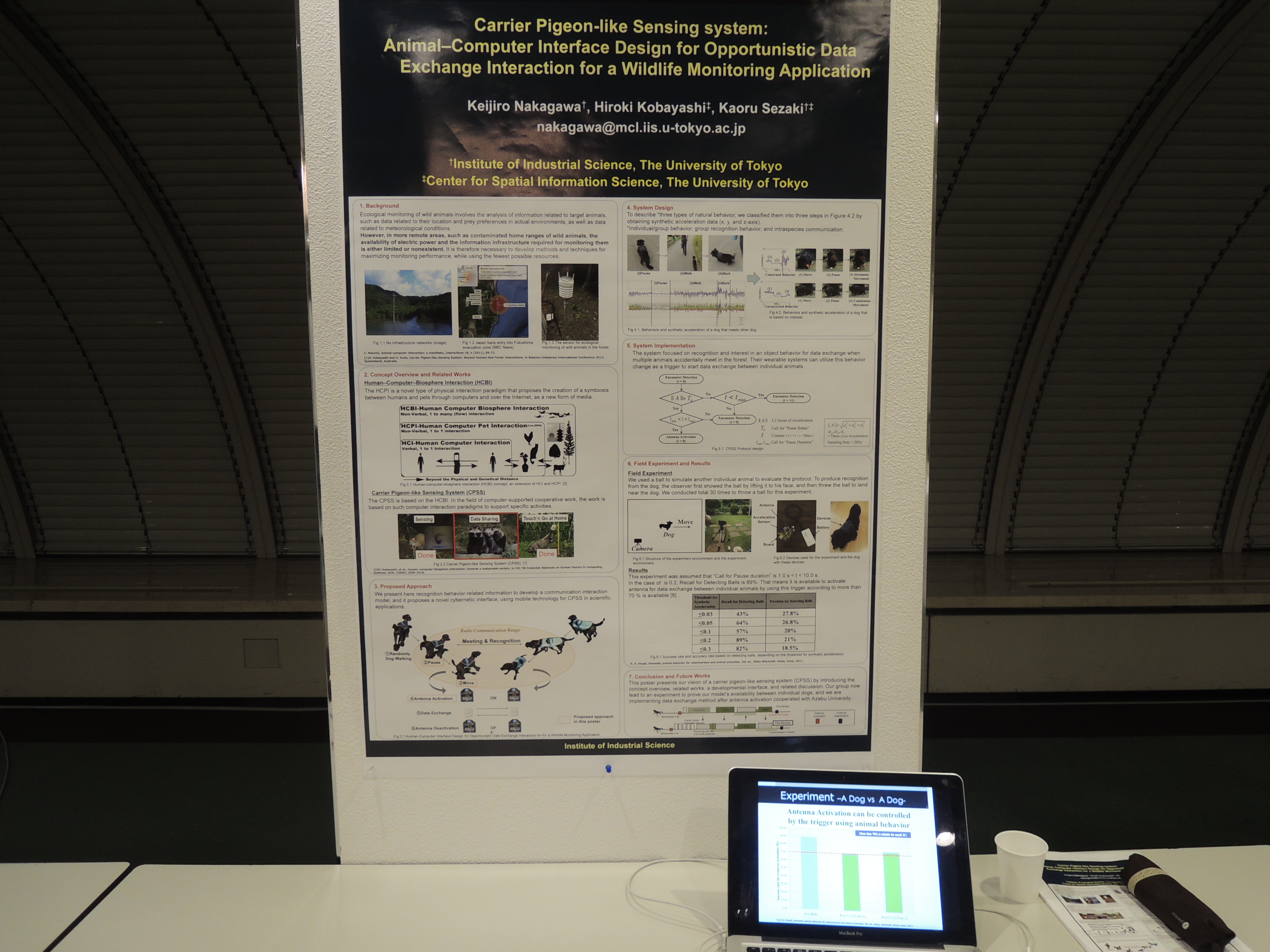Click "6. Field Experiment and Results" heading
The image size is (1270, 952).
(x=669, y=463)
